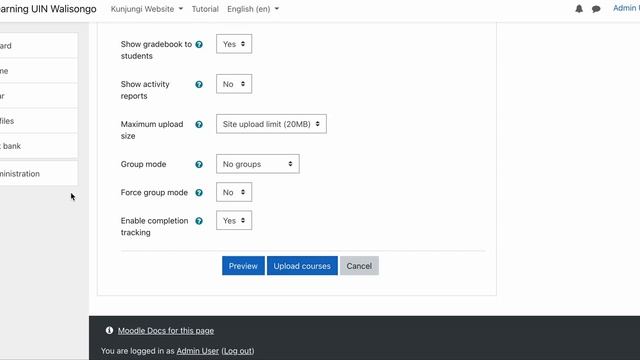
Task: Click info icon beside Moodle Docs link
Action: pyautogui.click(x=109, y=330)
